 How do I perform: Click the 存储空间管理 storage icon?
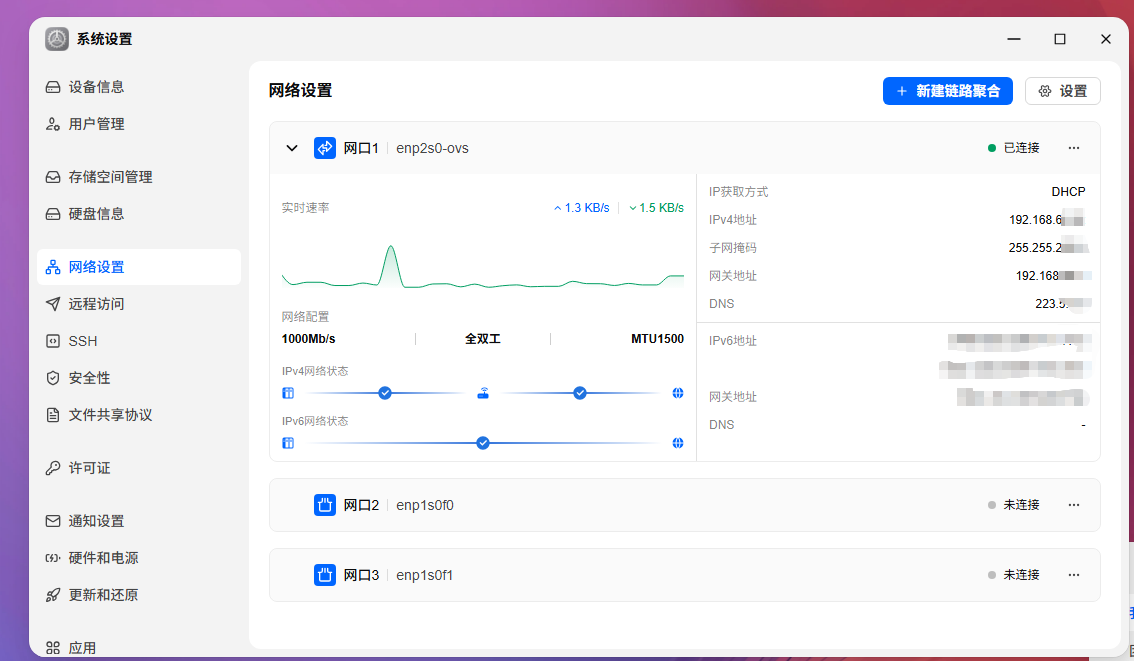pyautogui.click(x=53, y=176)
